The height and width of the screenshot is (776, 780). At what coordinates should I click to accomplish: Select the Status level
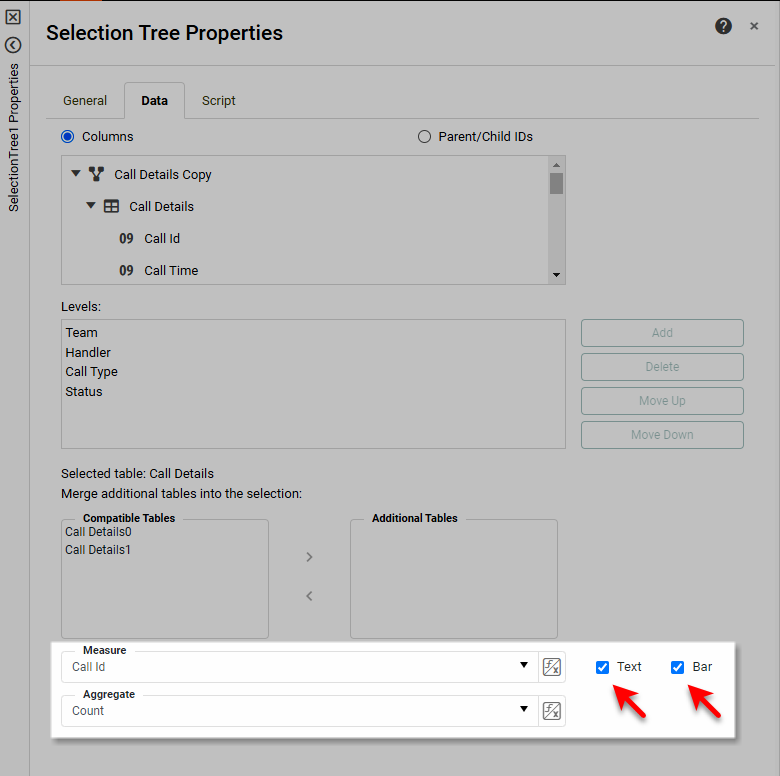click(x=84, y=392)
